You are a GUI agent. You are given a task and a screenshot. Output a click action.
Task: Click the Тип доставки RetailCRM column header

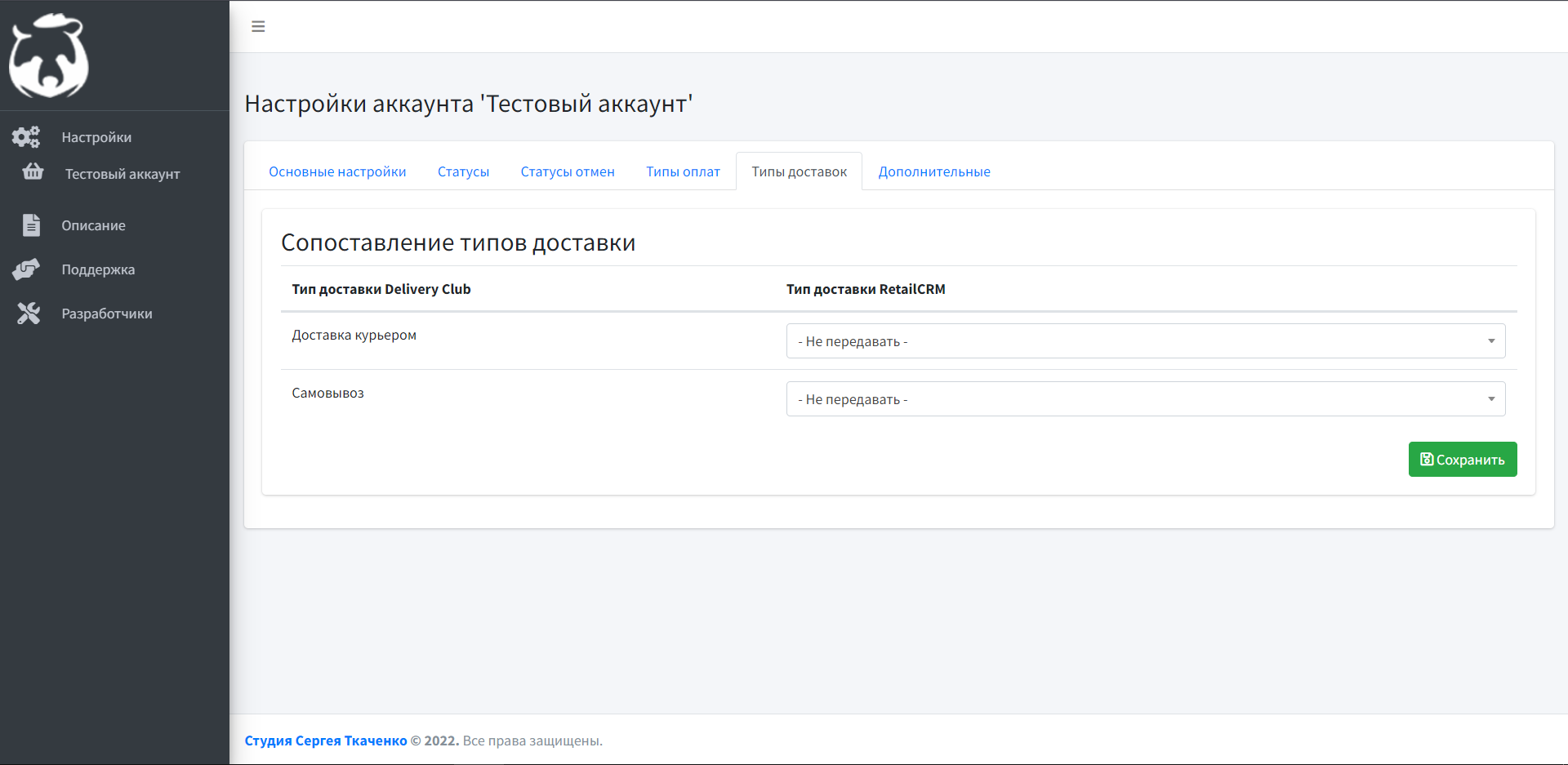(x=866, y=289)
